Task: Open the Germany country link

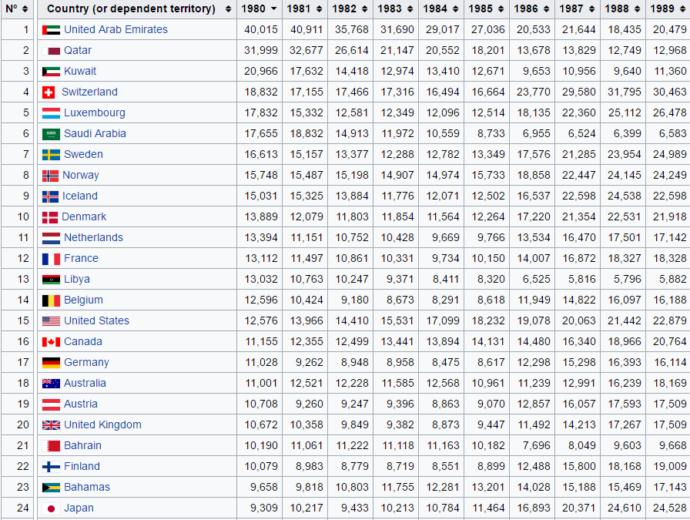Action: (86, 363)
